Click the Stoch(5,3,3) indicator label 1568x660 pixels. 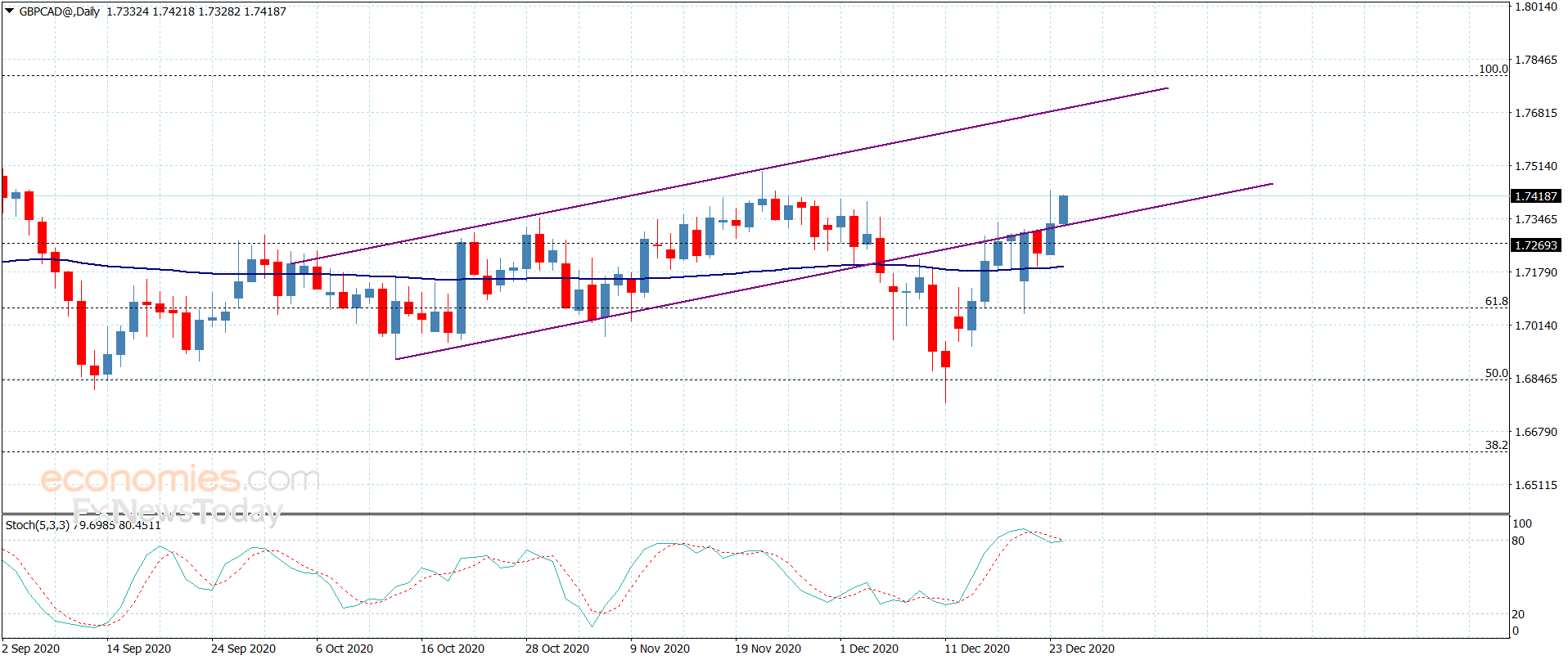click(x=38, y=525)
